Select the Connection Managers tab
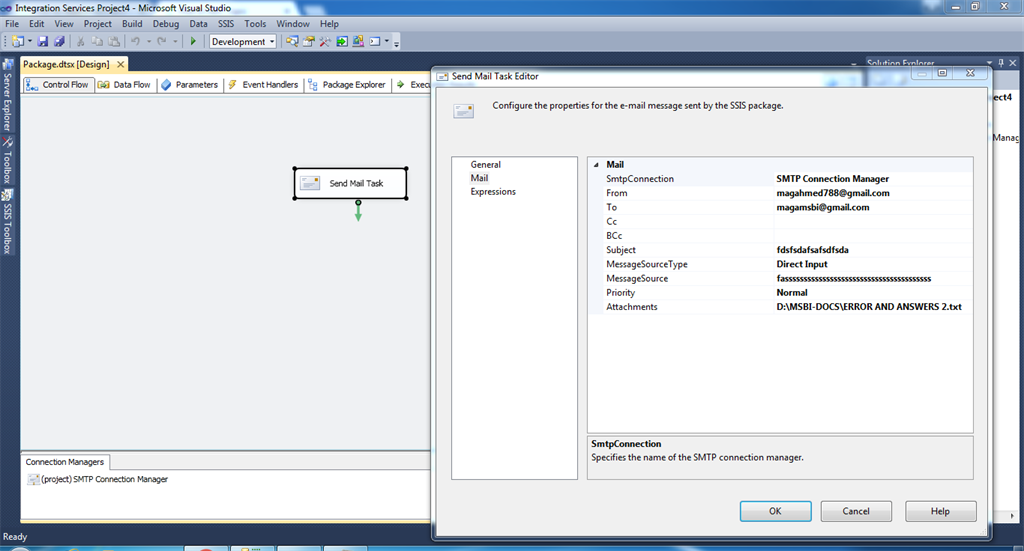The image size is (1024, 551). [65, 462]
